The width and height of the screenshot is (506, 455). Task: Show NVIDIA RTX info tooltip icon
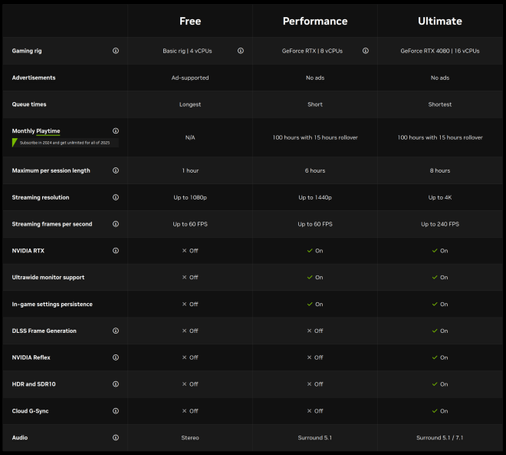tap(116, 250)
